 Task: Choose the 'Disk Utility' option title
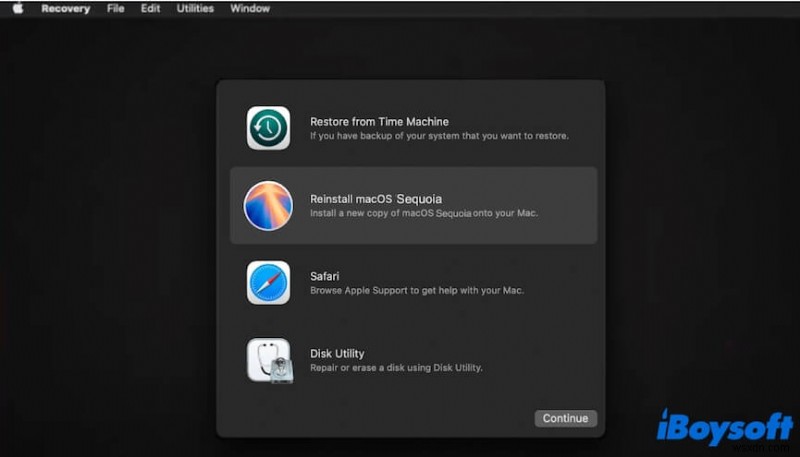pyautogui.click(x=337, y=353)
